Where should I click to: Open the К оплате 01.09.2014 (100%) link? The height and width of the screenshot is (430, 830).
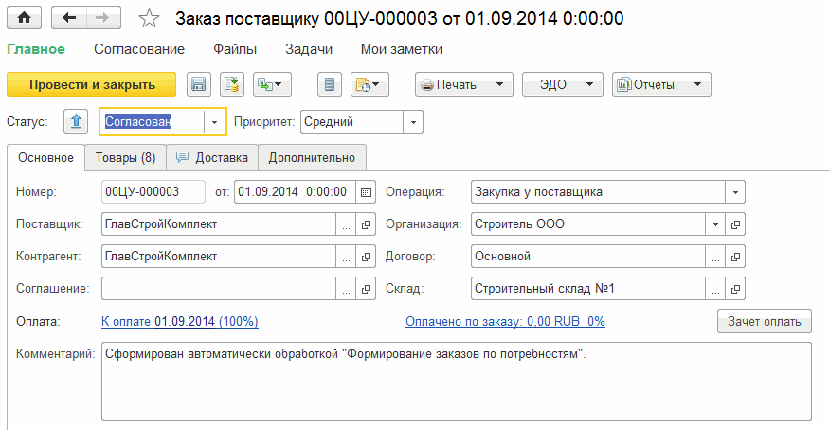point(179,321)
